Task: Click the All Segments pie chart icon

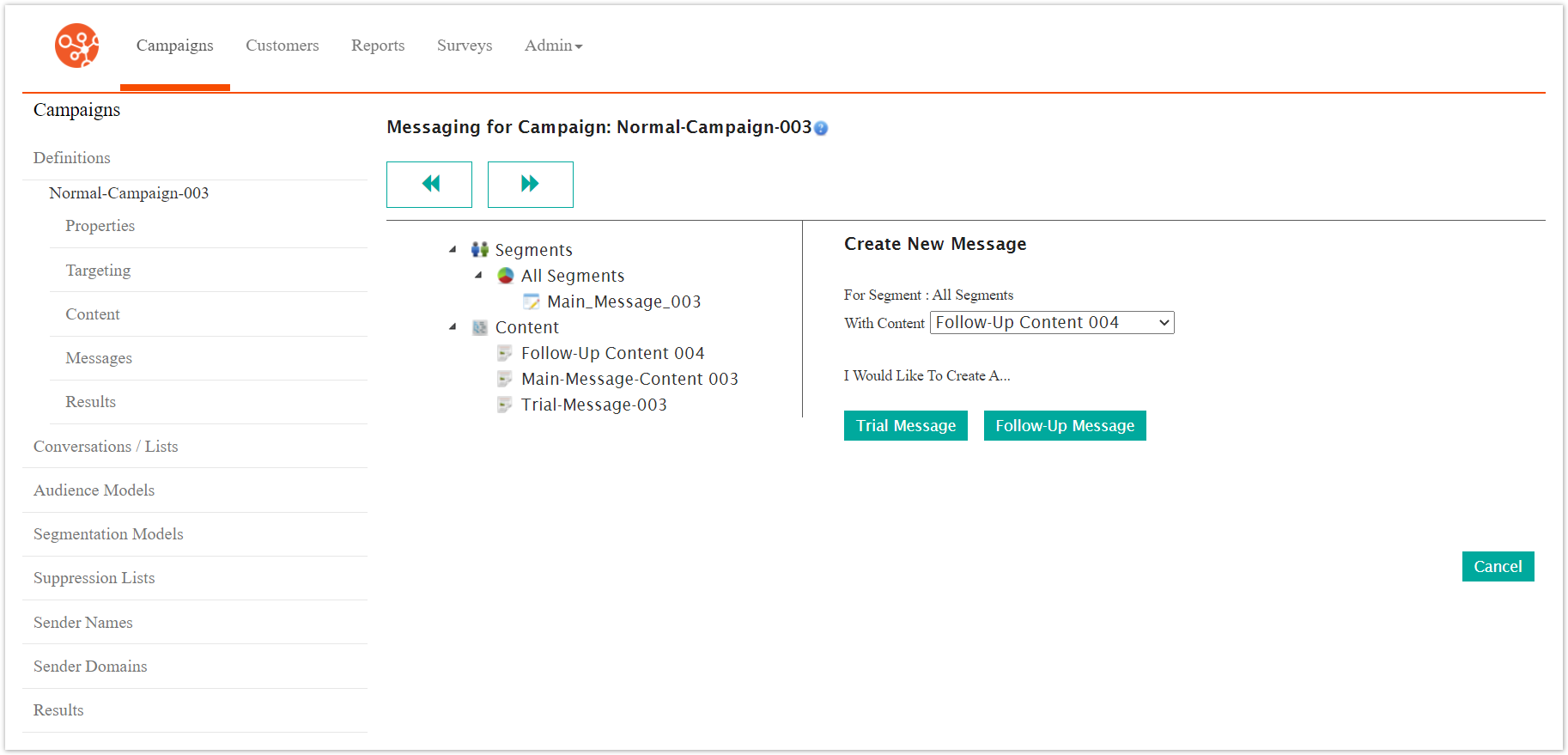Action: pyautogui.click(x=506, y=276)
